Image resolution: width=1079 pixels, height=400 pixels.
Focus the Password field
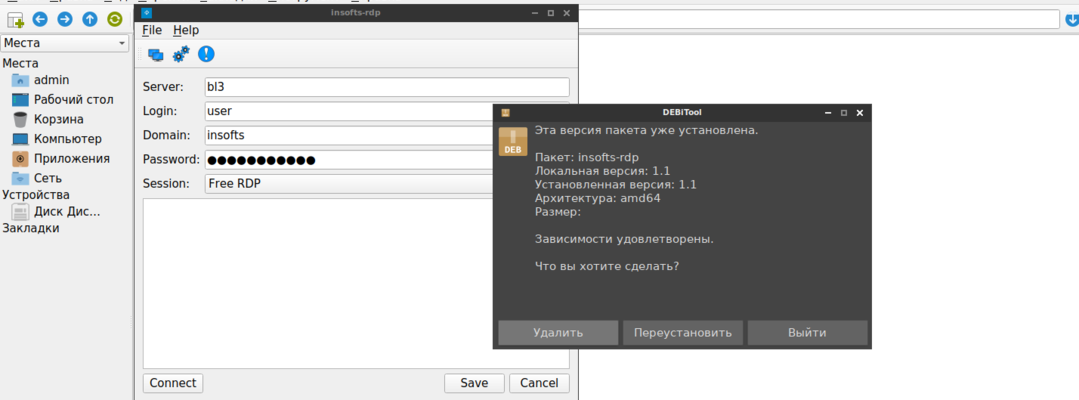point(387,160)
